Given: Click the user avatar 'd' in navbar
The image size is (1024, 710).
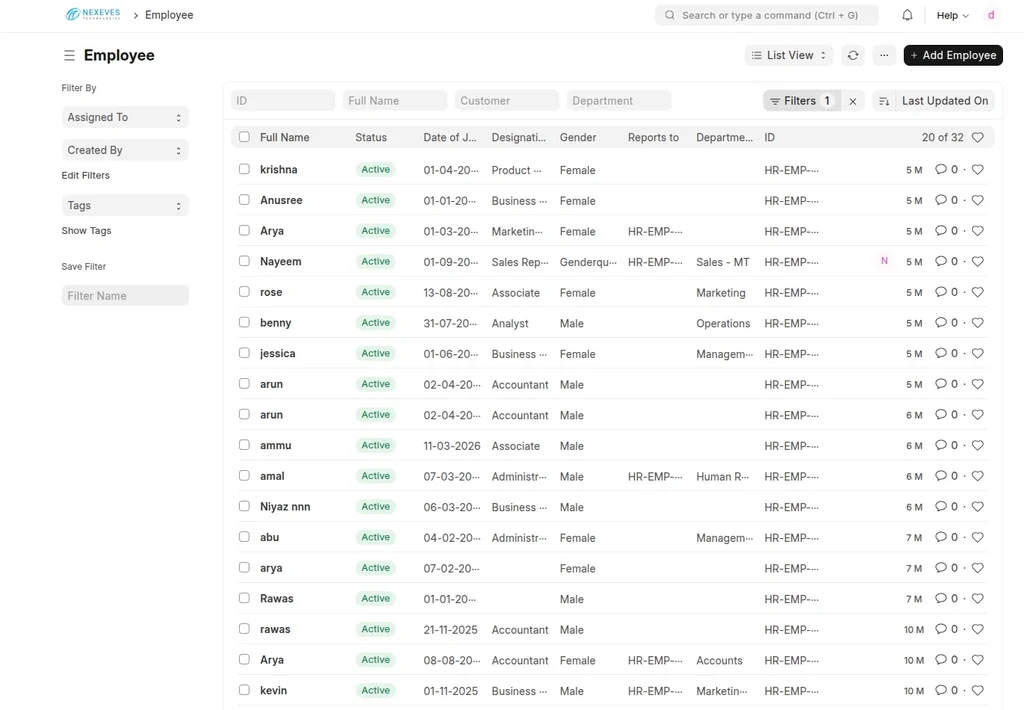Looking at the screenshot, I should [991, 15].
